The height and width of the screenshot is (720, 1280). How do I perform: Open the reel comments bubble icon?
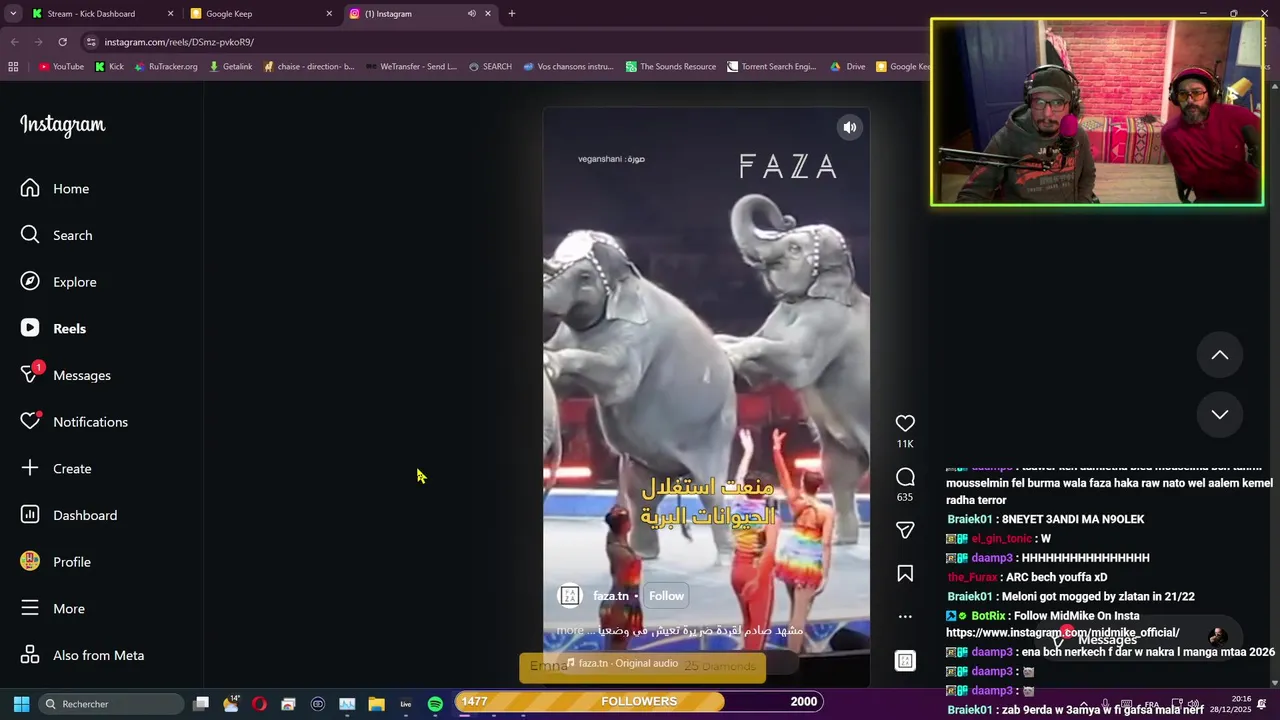(x=905, y=477)
